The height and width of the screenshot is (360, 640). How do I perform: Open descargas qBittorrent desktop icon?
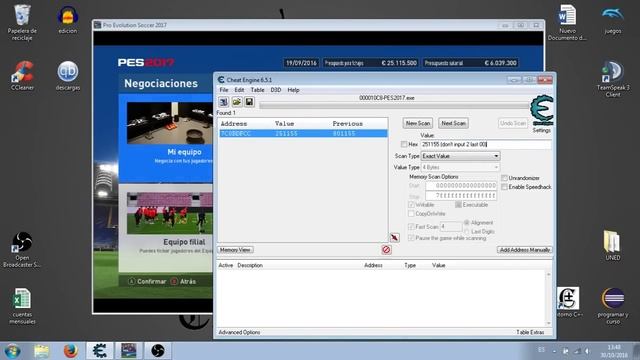68,76
